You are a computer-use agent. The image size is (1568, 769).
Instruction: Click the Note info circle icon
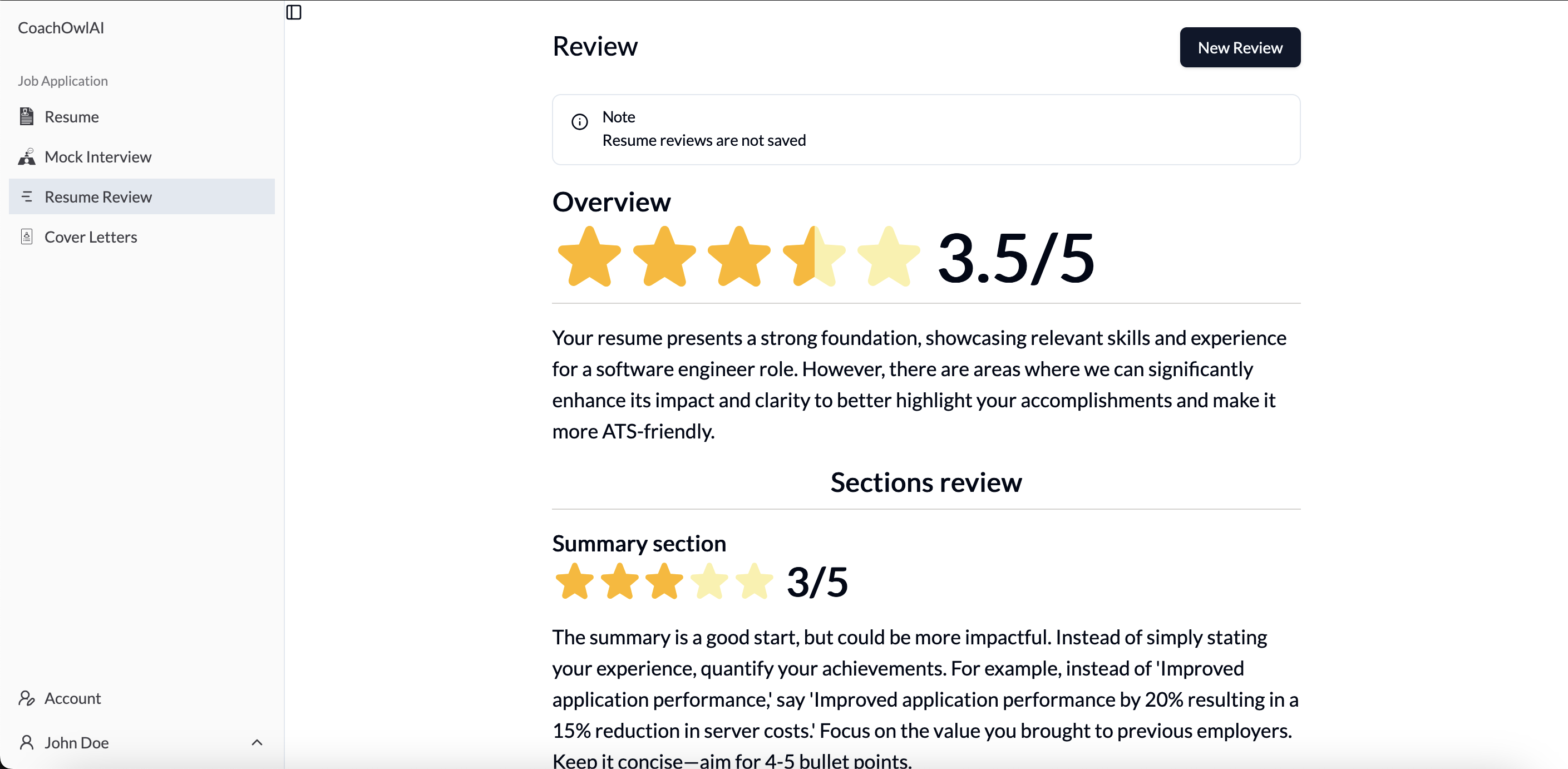coord(579,122)
